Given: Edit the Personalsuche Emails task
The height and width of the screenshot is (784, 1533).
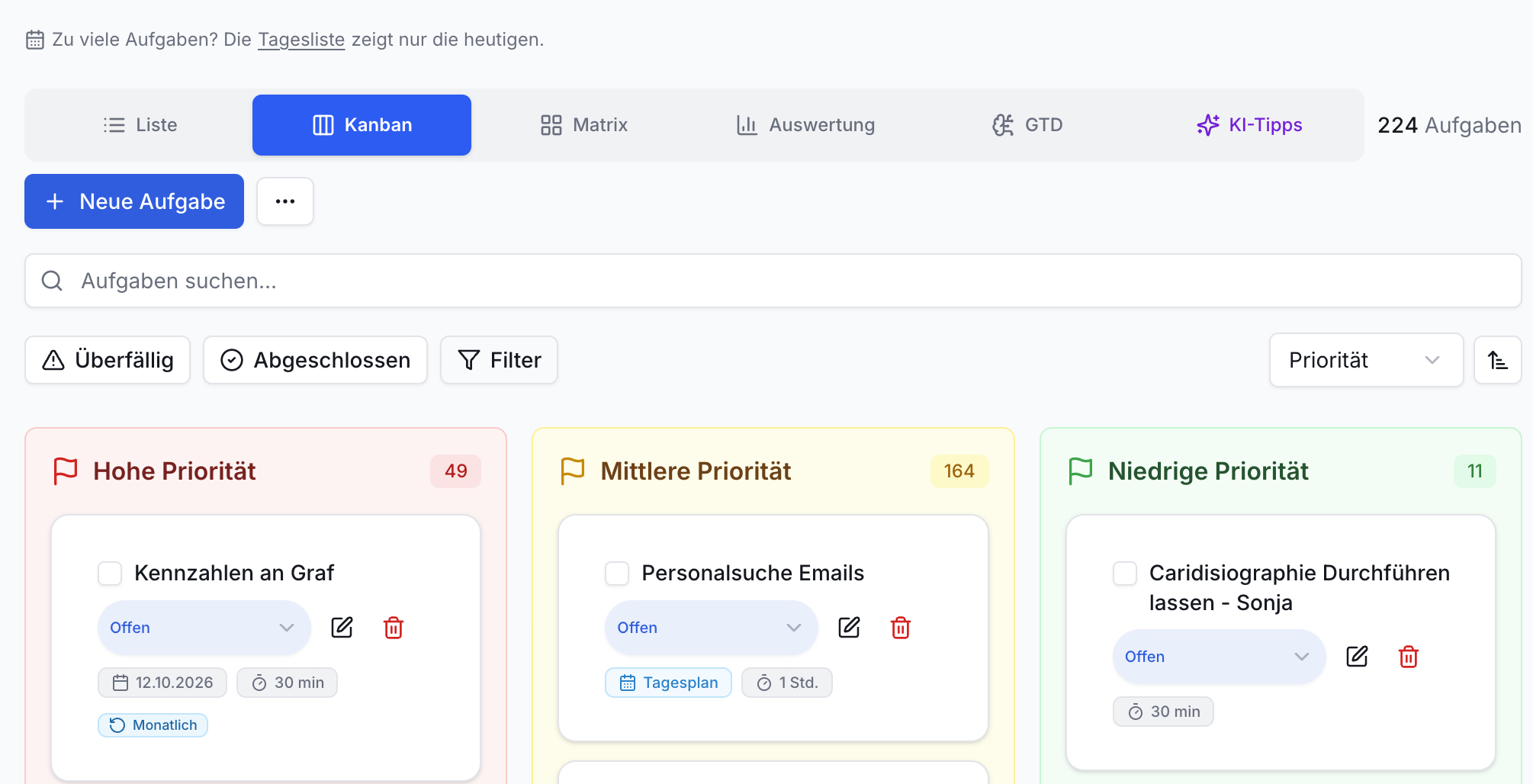Looking at the screenshot, I should coord(849,628).
